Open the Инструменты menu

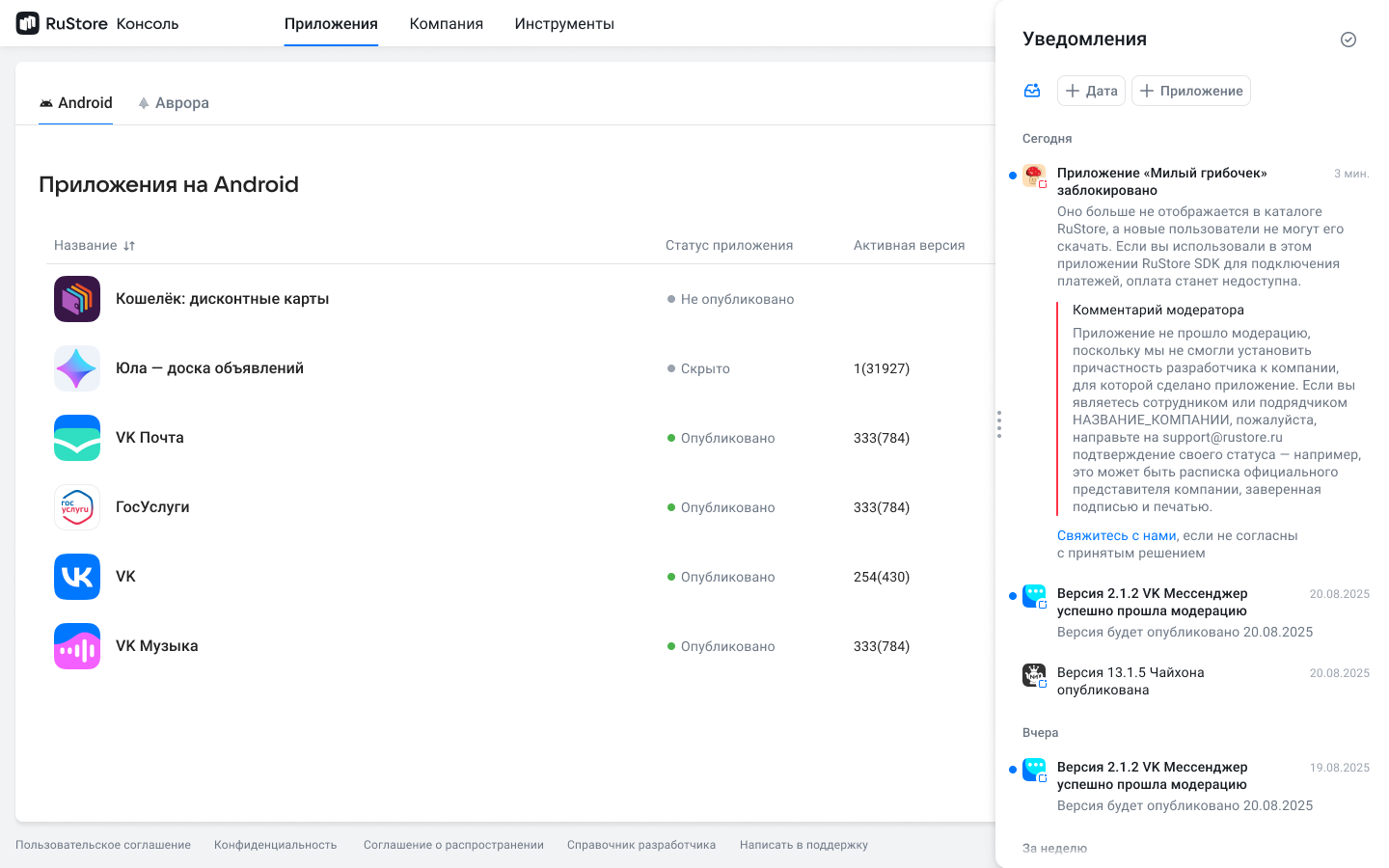tap(564, 24)
